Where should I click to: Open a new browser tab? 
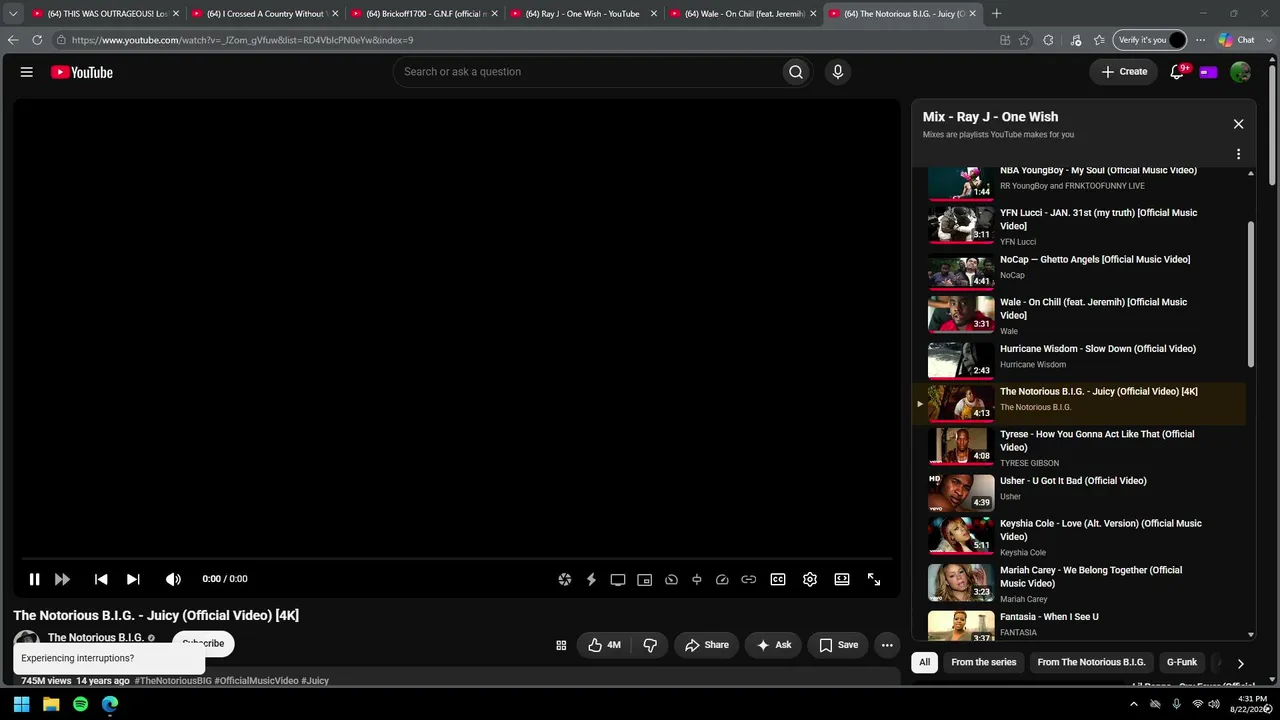point(996,14)
